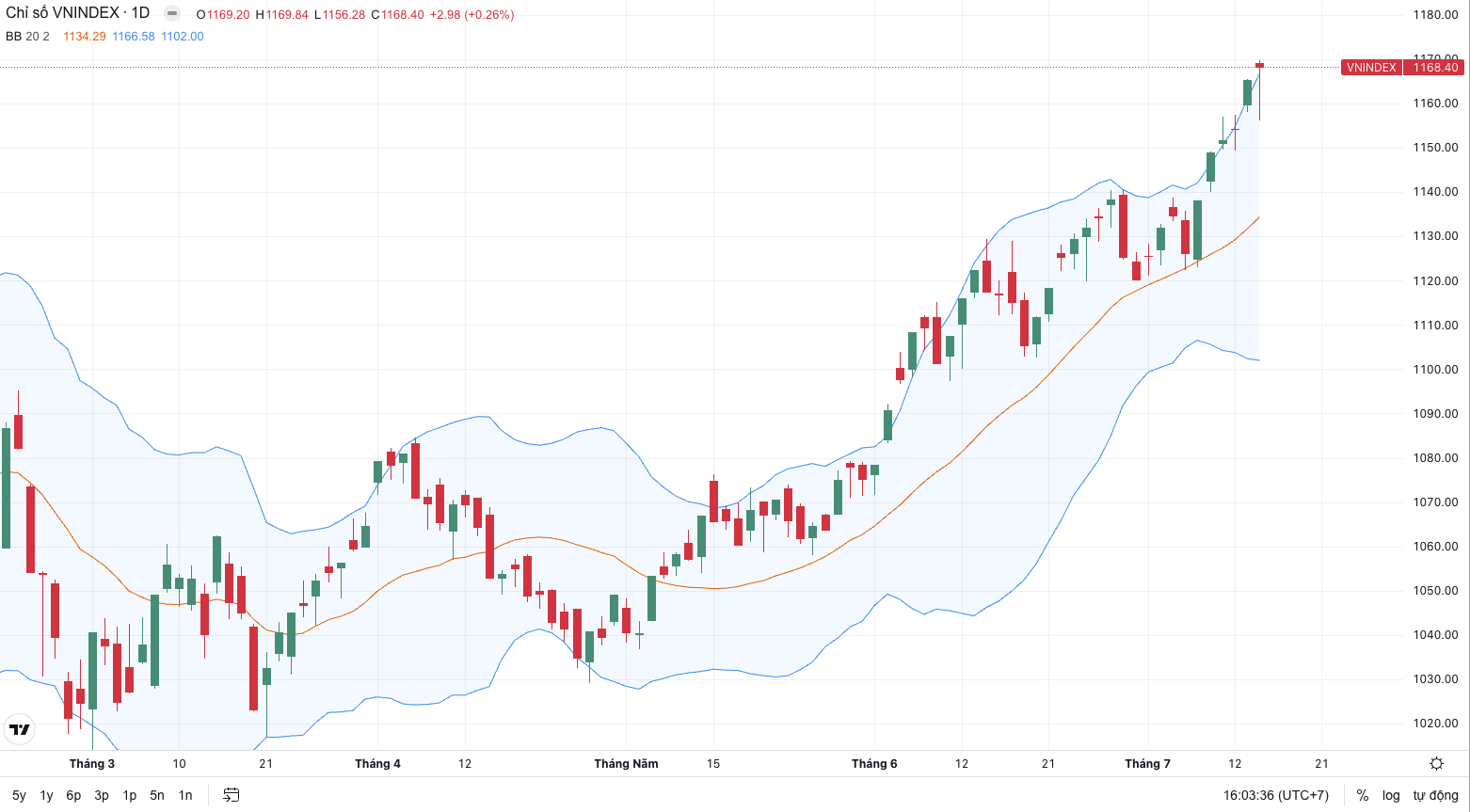Click the 1070.00 price axis label
This screenshot has height=812, width=1470.
(x=1435, y=502)
